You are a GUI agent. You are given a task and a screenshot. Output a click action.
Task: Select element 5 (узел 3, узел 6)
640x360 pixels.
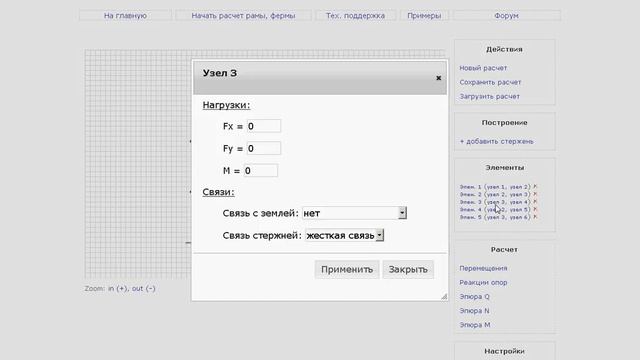coord(495,217)
